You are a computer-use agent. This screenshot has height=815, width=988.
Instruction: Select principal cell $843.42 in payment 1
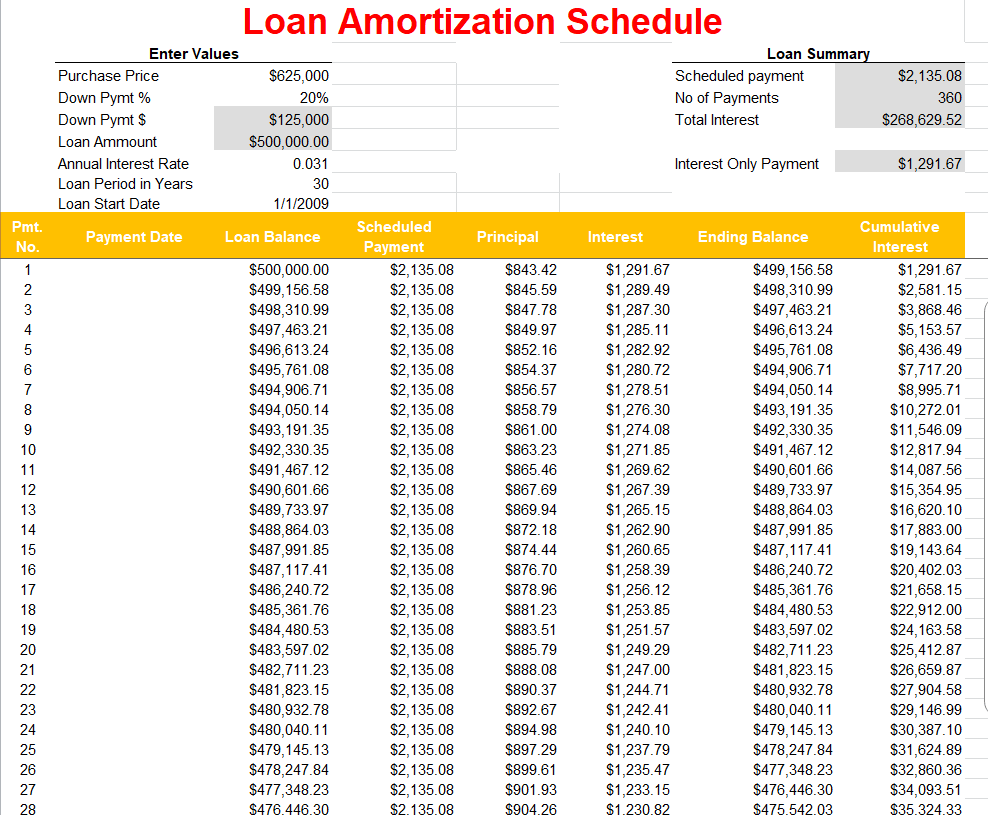531,270
